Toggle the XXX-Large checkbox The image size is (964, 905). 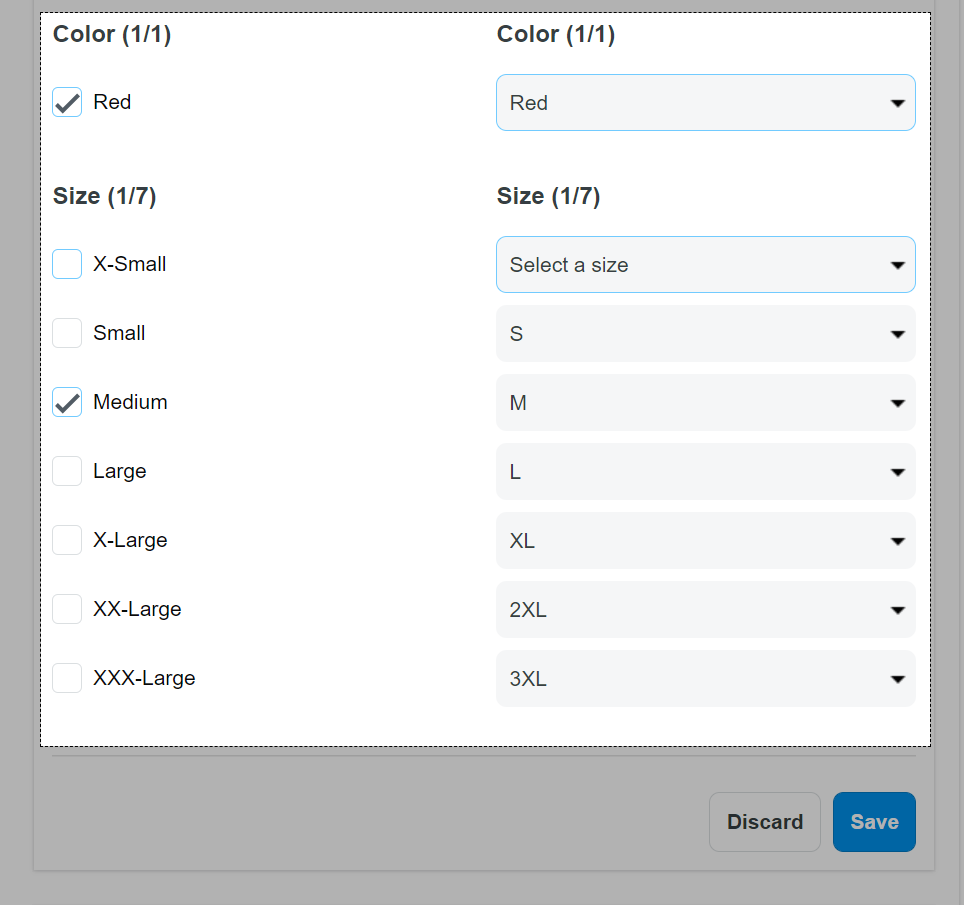tap(67, 678)
